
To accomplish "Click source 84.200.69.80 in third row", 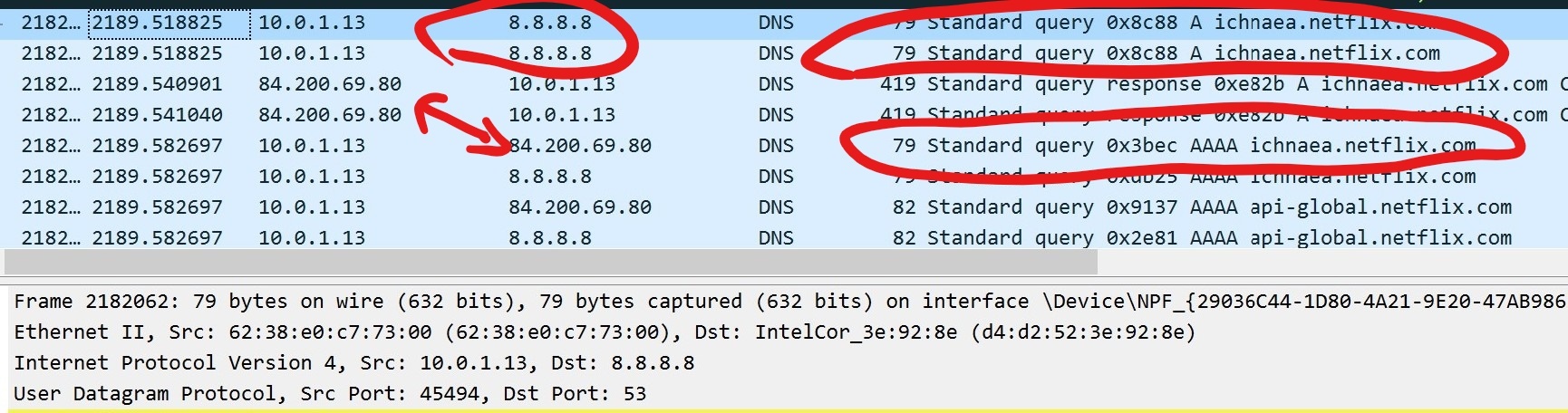I will (330, 84).
